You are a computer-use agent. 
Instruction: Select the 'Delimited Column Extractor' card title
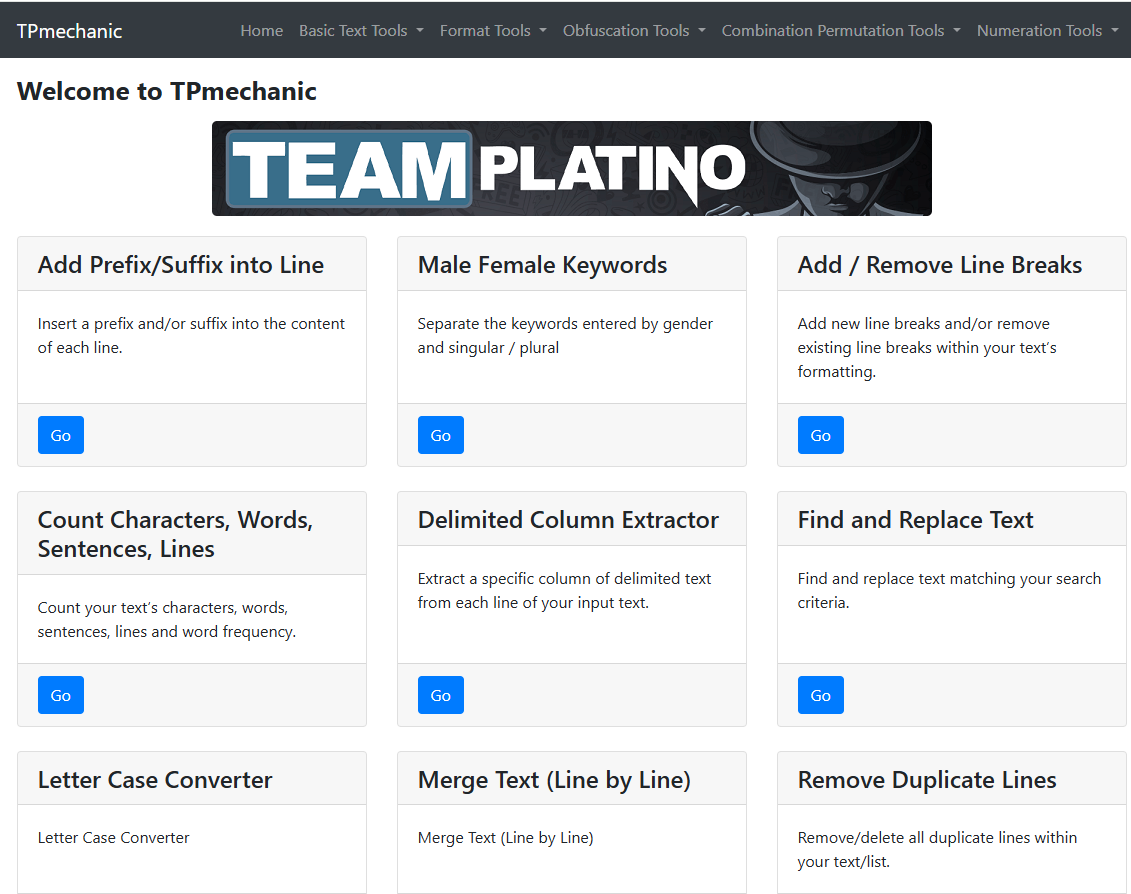[x=568, y=520]
